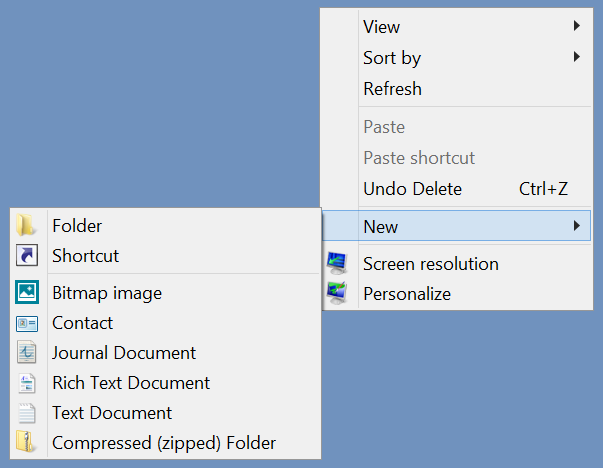The height and width of the screenshot is (468, 603).
Task: Click the greyed-out Paste entry
Action: coord(456,127)
